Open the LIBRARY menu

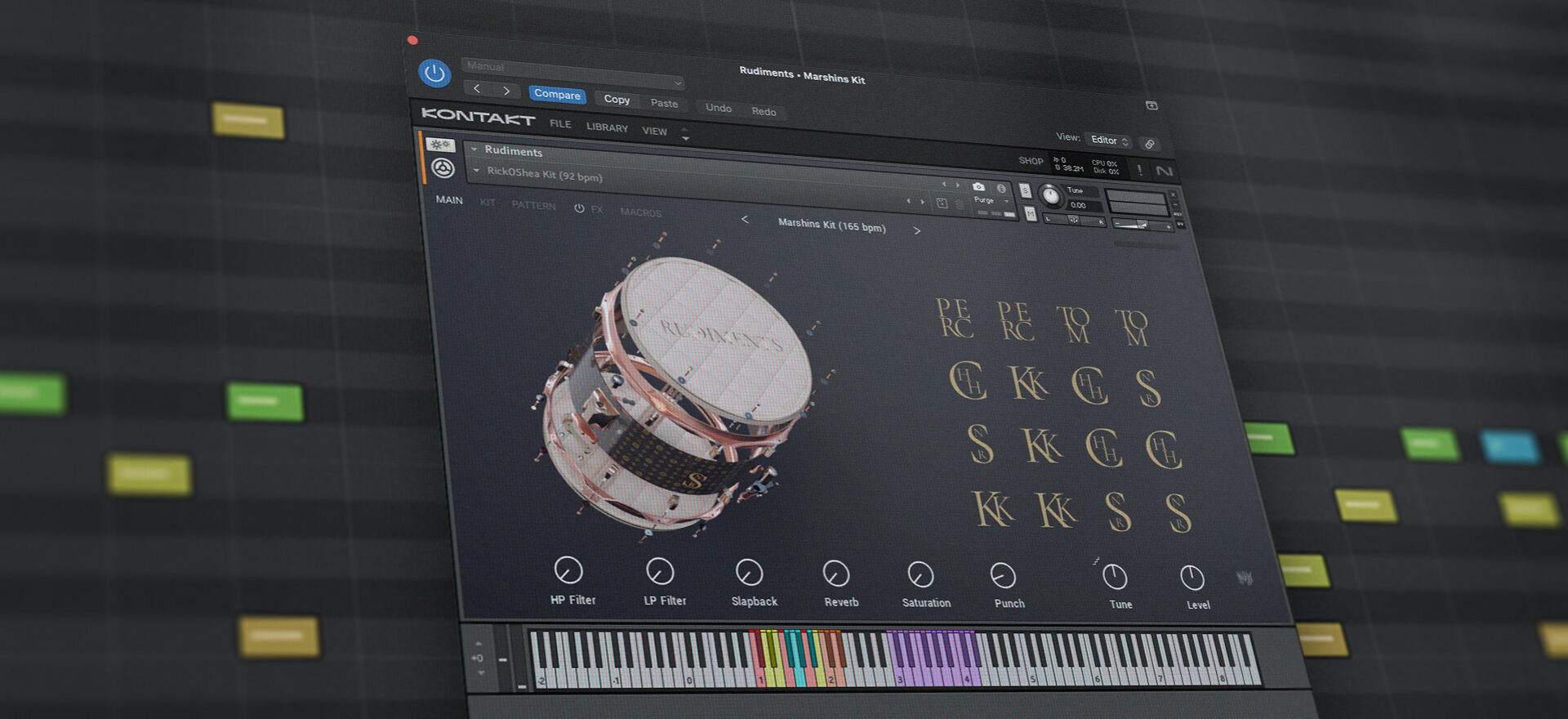pyautogui.click(x=607, y=127)
